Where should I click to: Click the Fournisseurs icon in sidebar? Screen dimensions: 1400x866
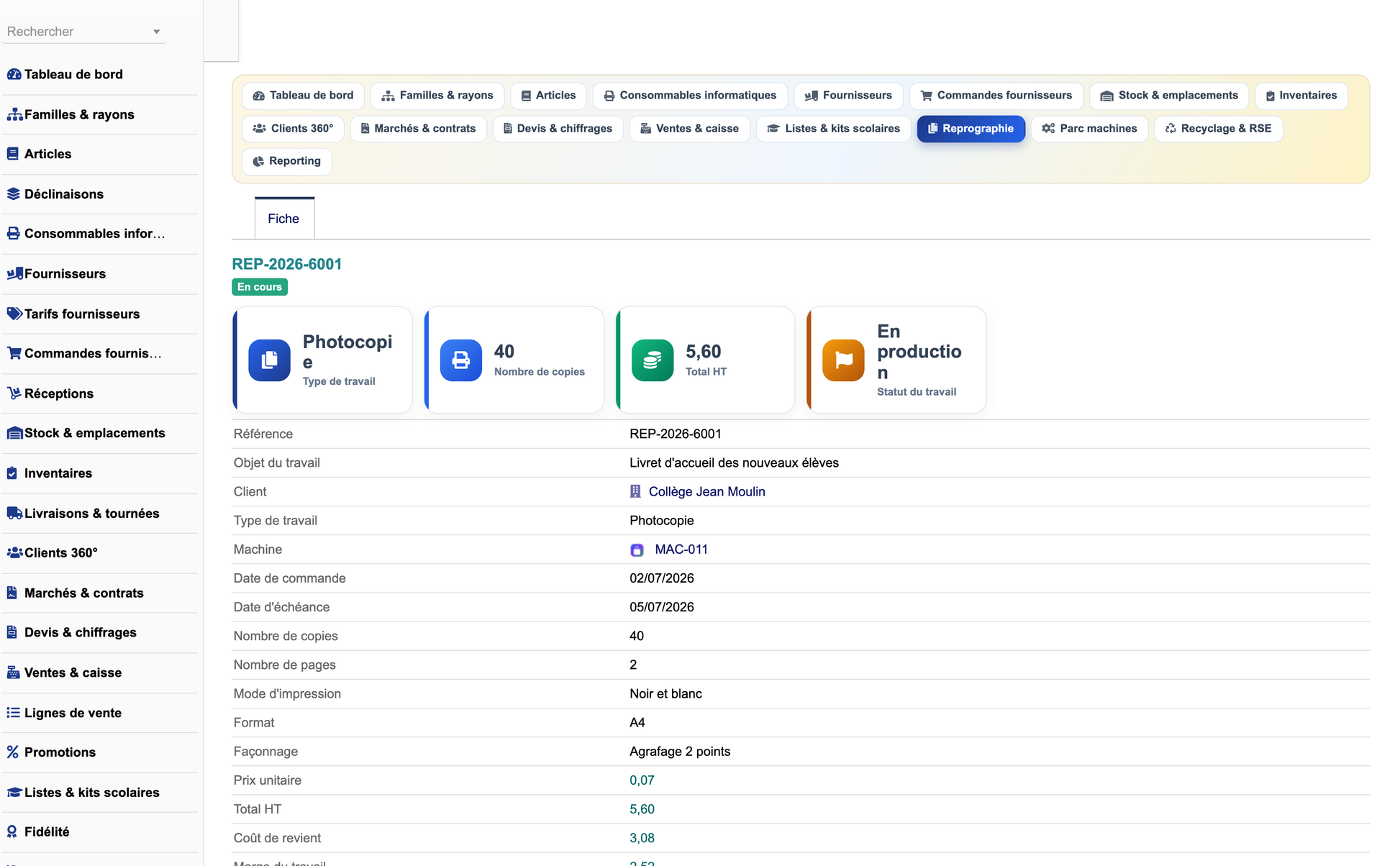click(x=14, y=274)
